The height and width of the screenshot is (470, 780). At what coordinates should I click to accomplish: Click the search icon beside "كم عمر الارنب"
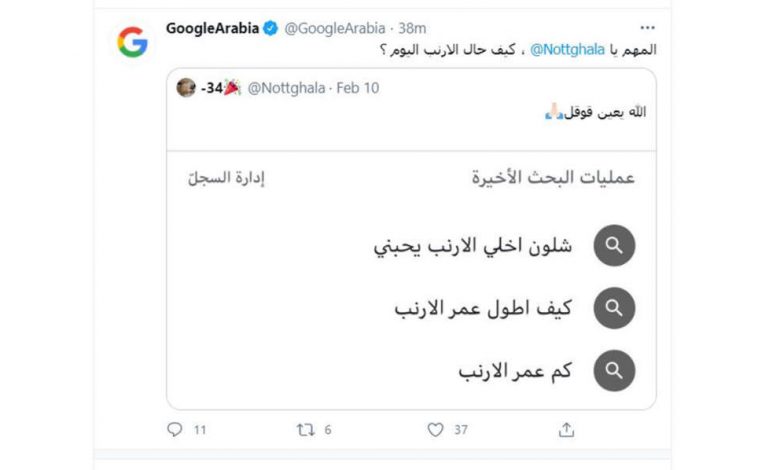pyautogui.click(x=614, y=370)
